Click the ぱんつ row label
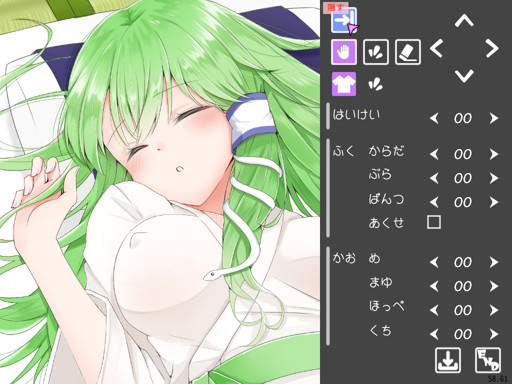Viewport: 512px width, 384px height. click(x=386, y=199)
